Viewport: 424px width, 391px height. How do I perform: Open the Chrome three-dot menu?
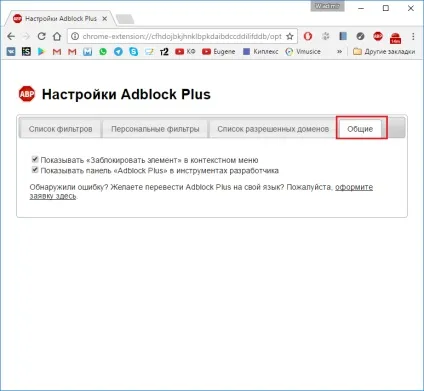point(413,36)
